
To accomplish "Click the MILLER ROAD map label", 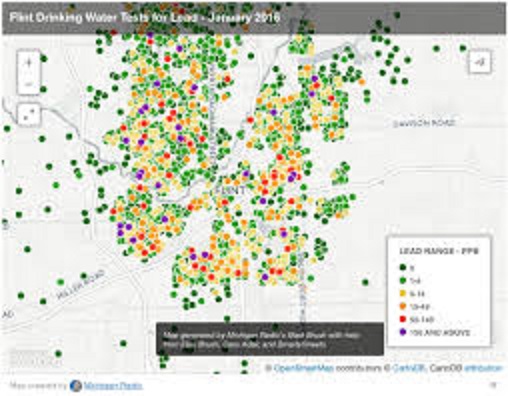I will [80, 284].
